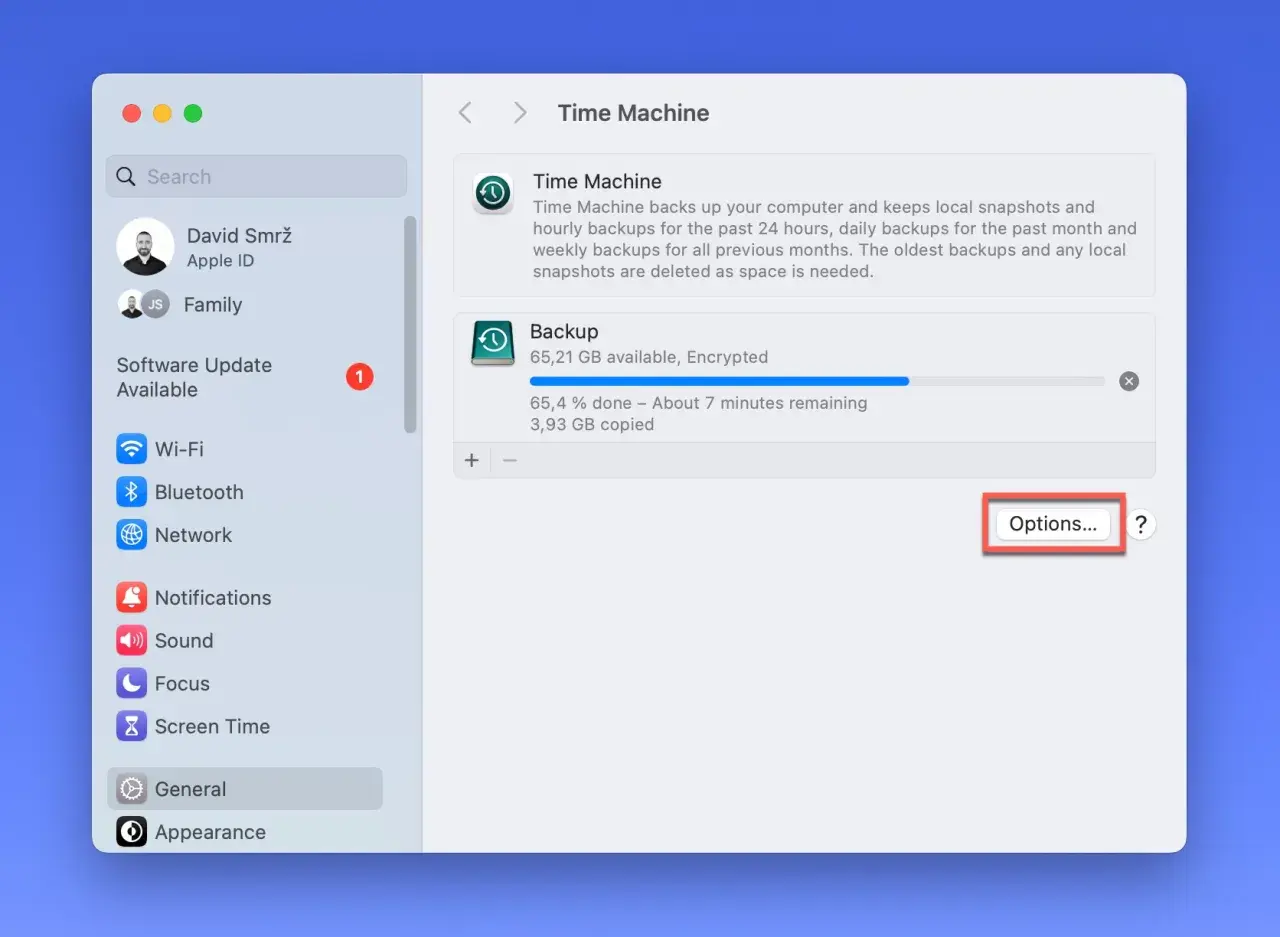The height and width of the screenshot is (937, 1280).
Task: Select the Bluetooth icon in sidebar
Action: [x=131, y=492]
